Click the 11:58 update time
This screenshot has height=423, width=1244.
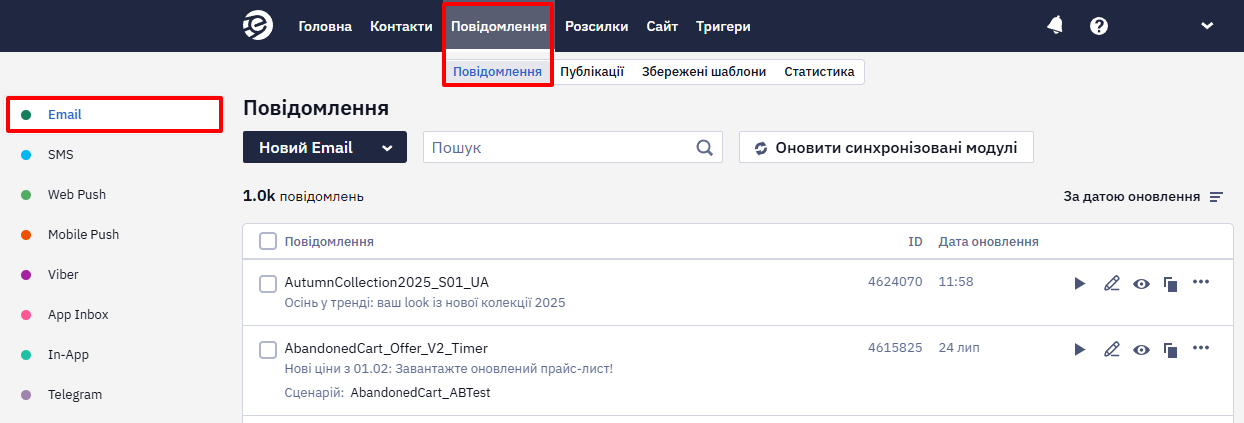tap(956, 282)
